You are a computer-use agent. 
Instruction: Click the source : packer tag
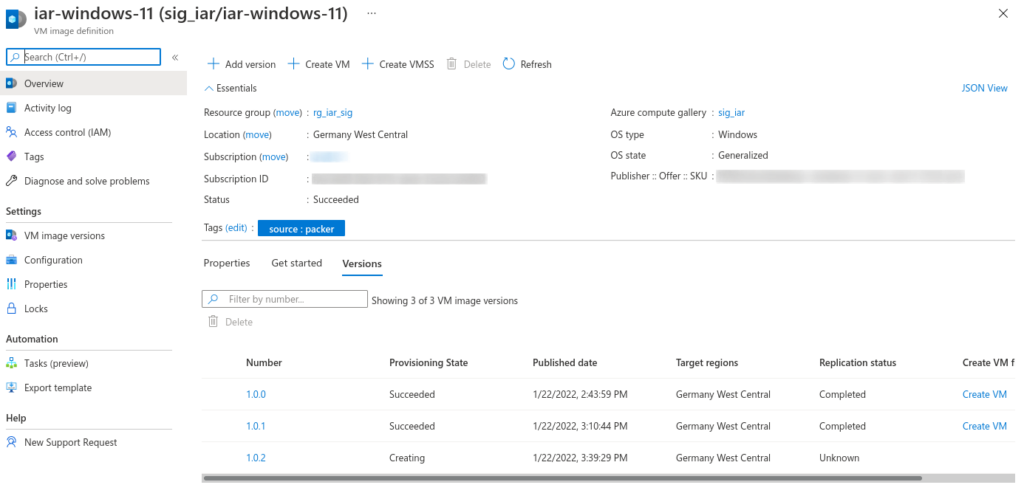click(301, 228)
